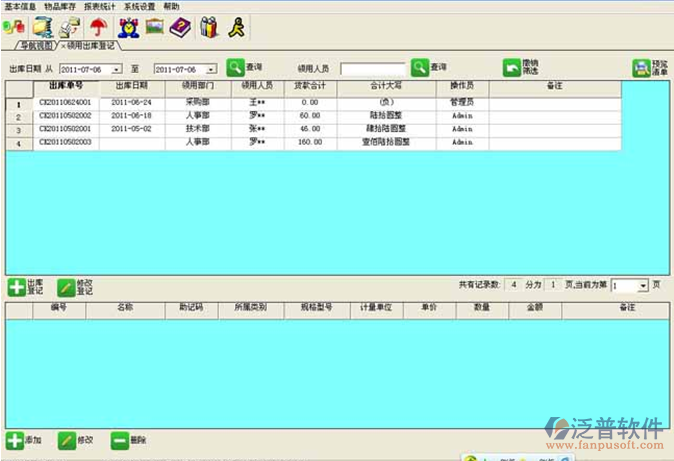Click the green minus 删除 button
This screenshot has width=674, height=461.
click(120, 440)
